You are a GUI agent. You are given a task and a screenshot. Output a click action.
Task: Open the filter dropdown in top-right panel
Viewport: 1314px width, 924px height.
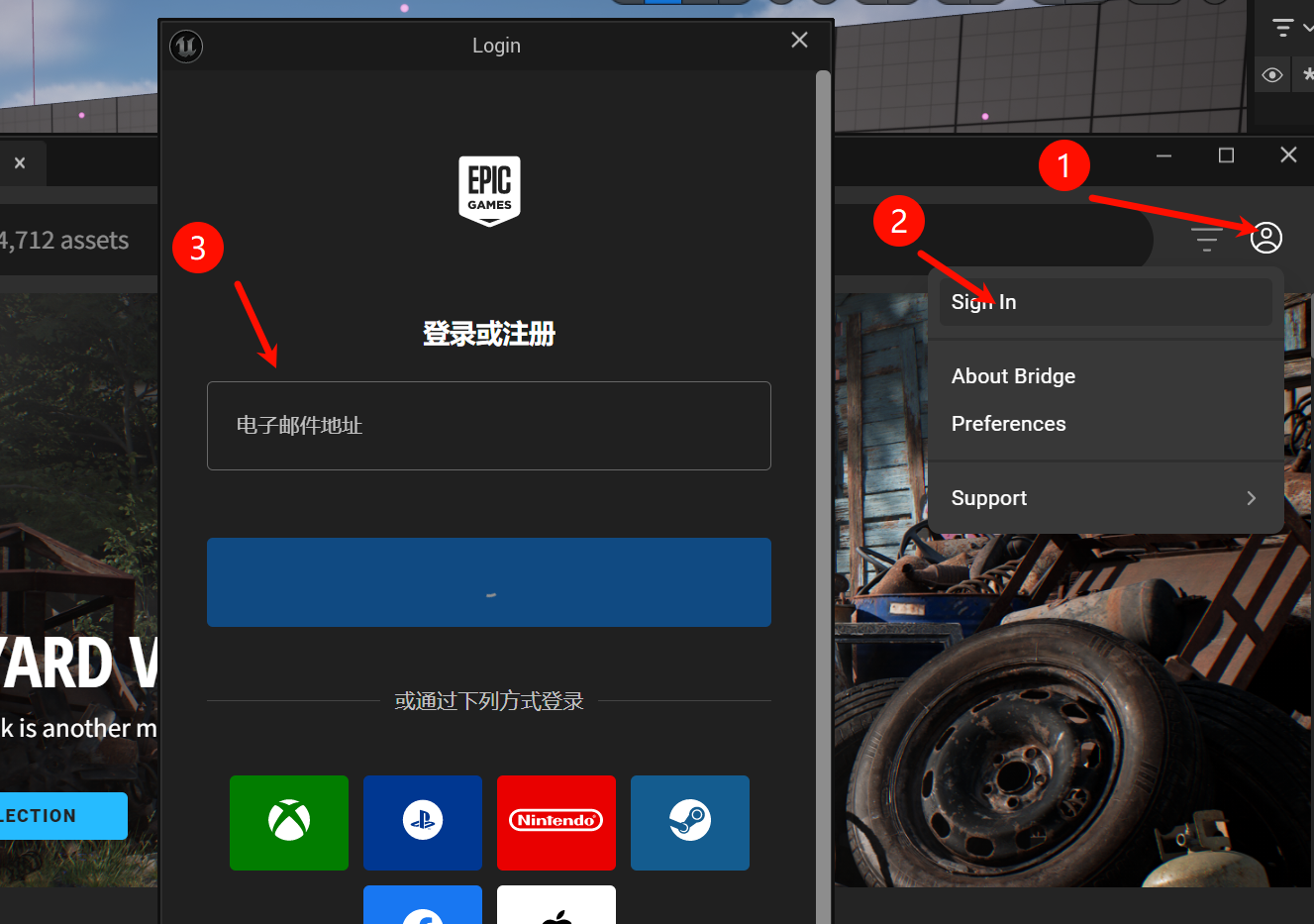click(1288, 28)
